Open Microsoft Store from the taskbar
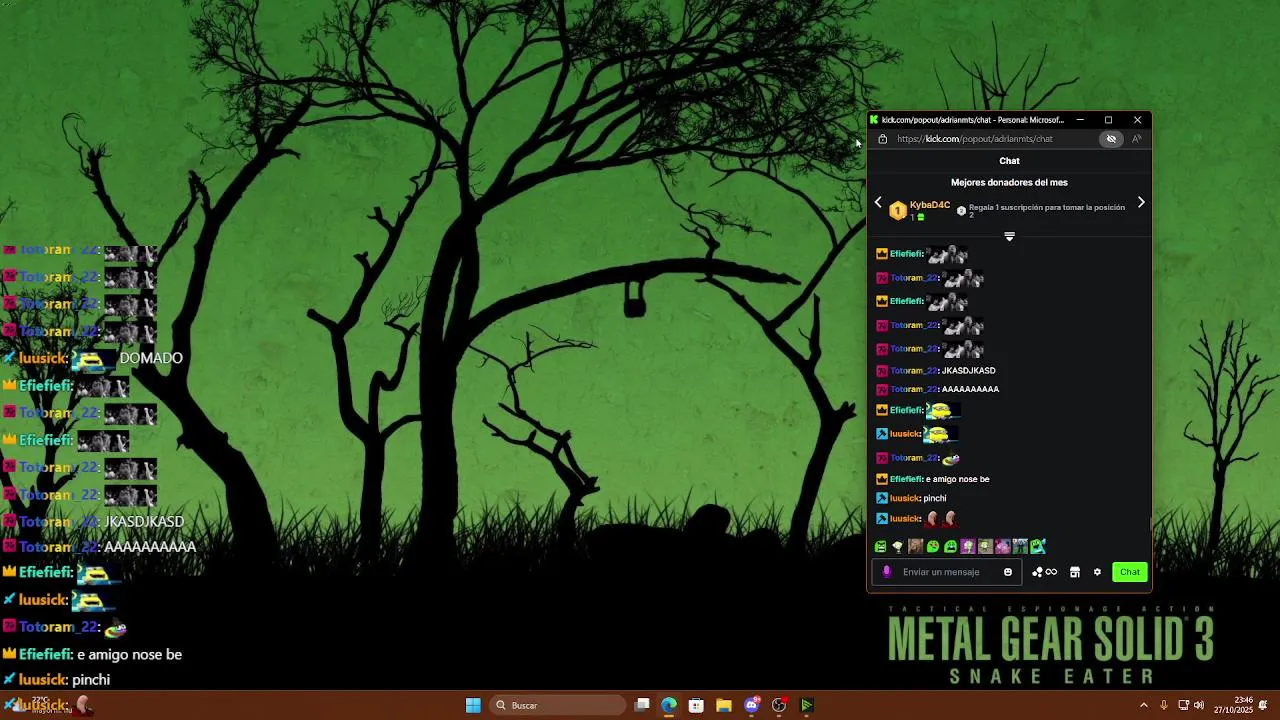 (696, 705)
